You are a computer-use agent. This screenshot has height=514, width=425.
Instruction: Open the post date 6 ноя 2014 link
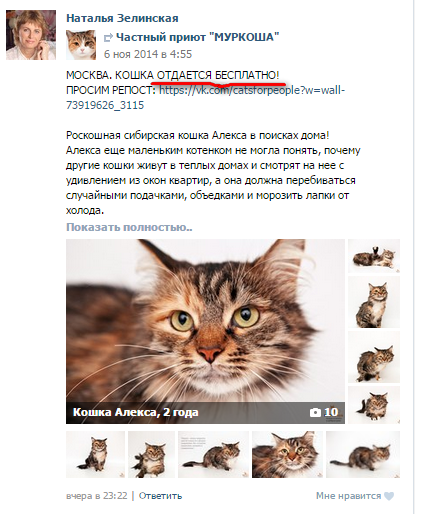[x=148, y=54]
